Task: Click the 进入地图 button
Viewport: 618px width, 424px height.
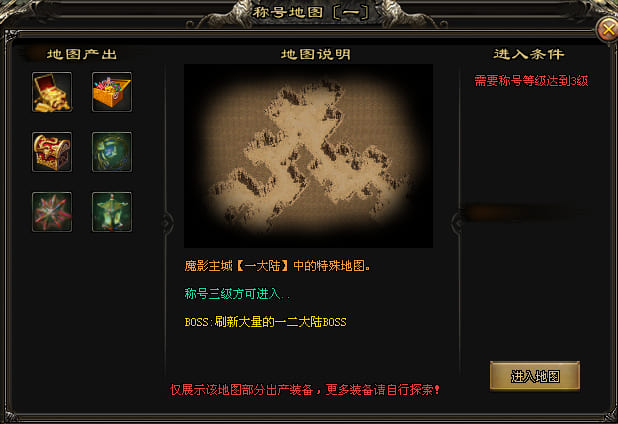Action: (x=535, y=376)
